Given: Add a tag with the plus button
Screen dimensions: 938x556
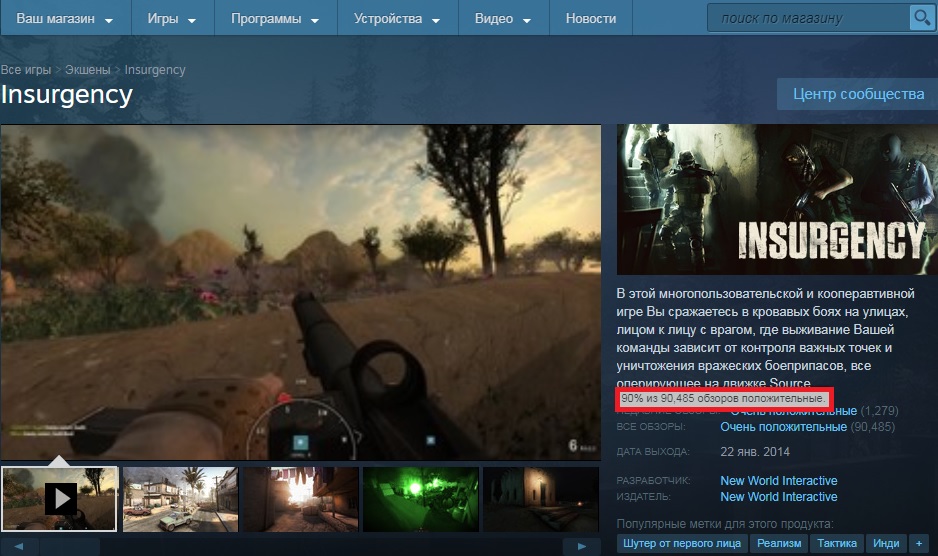Looking at the screenshot, I should pos(919,543).
